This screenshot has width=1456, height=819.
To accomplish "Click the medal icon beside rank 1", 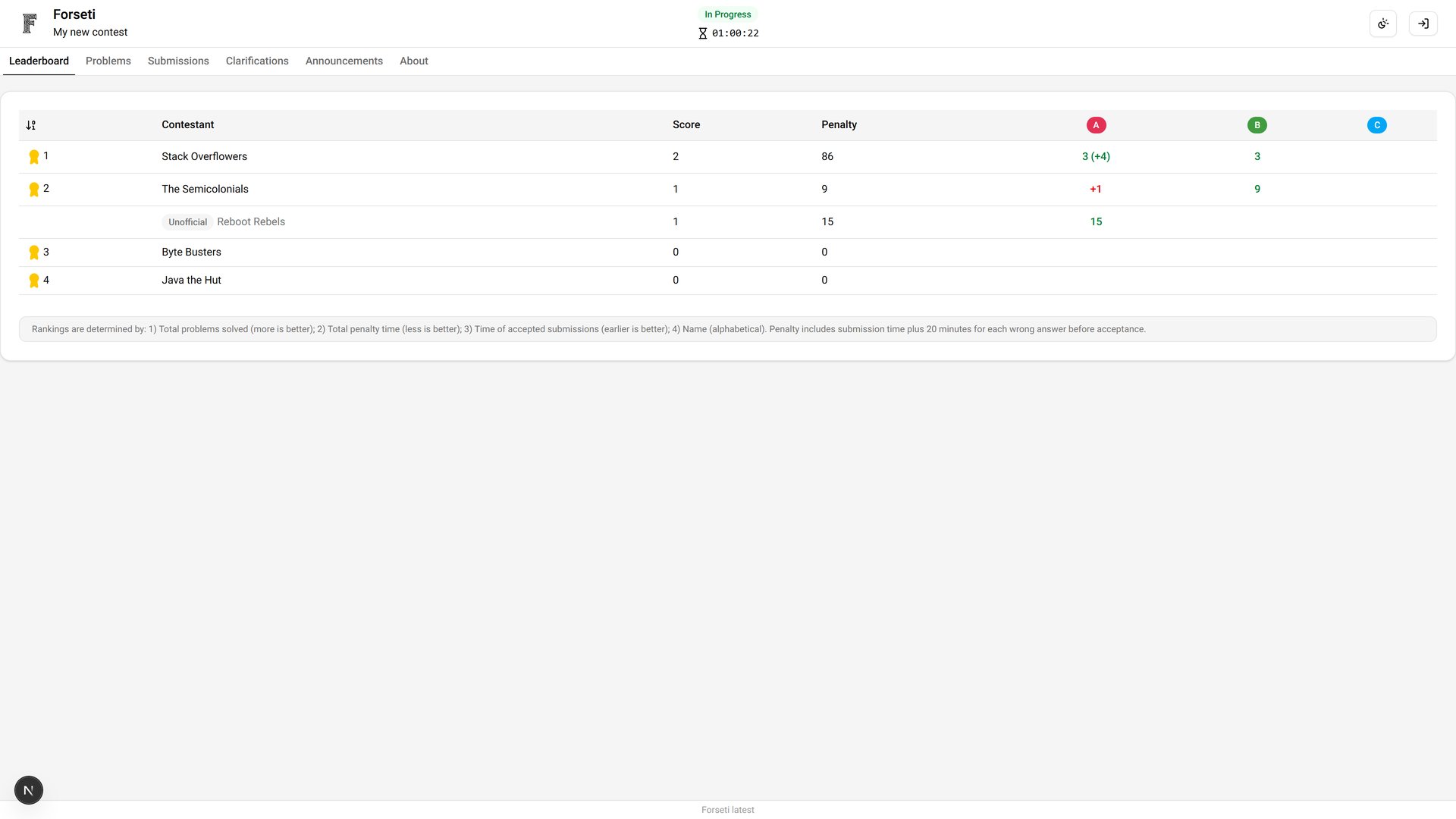I will [x=34, y=156].
